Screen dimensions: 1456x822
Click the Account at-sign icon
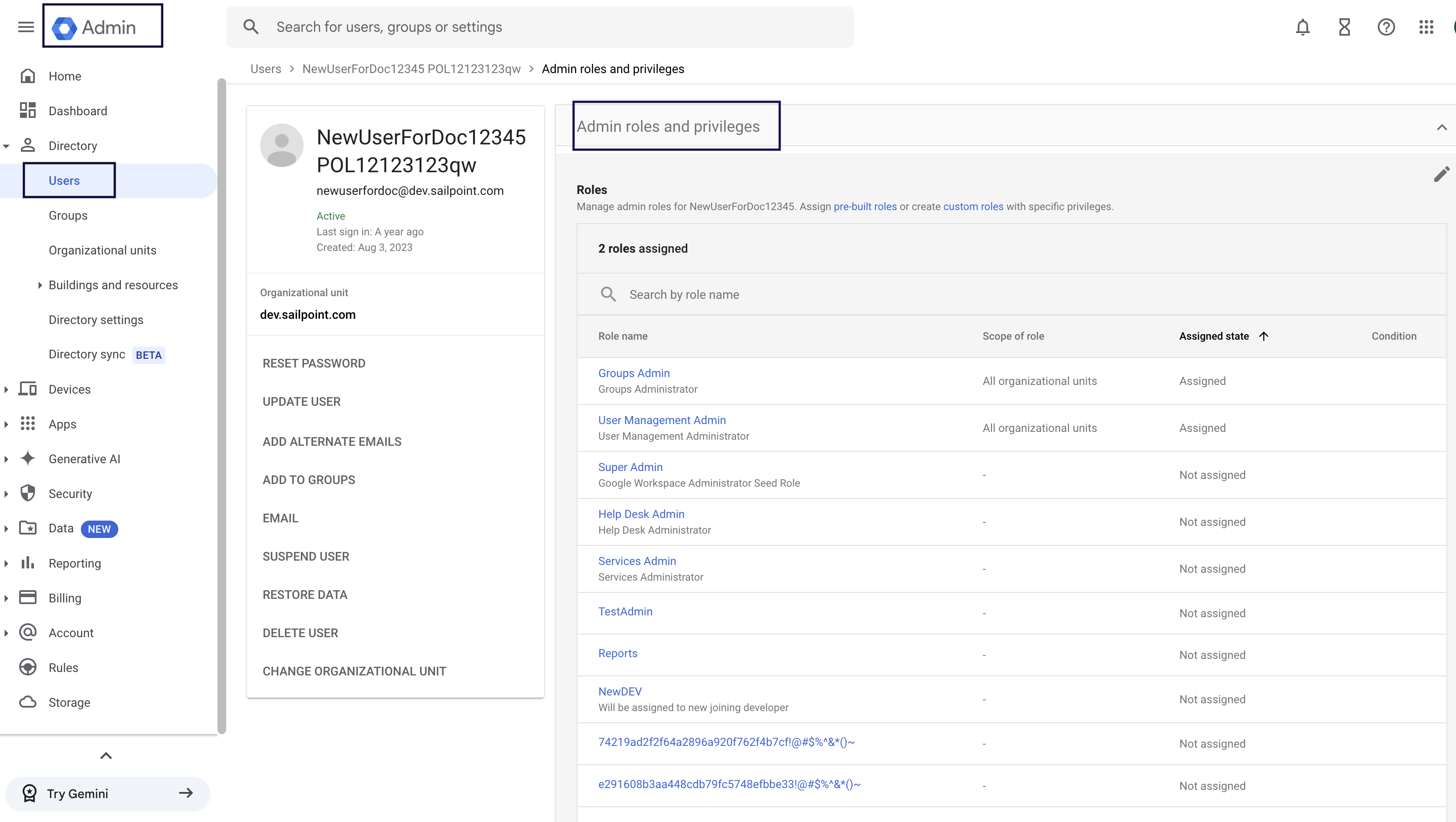pos(28,632)
